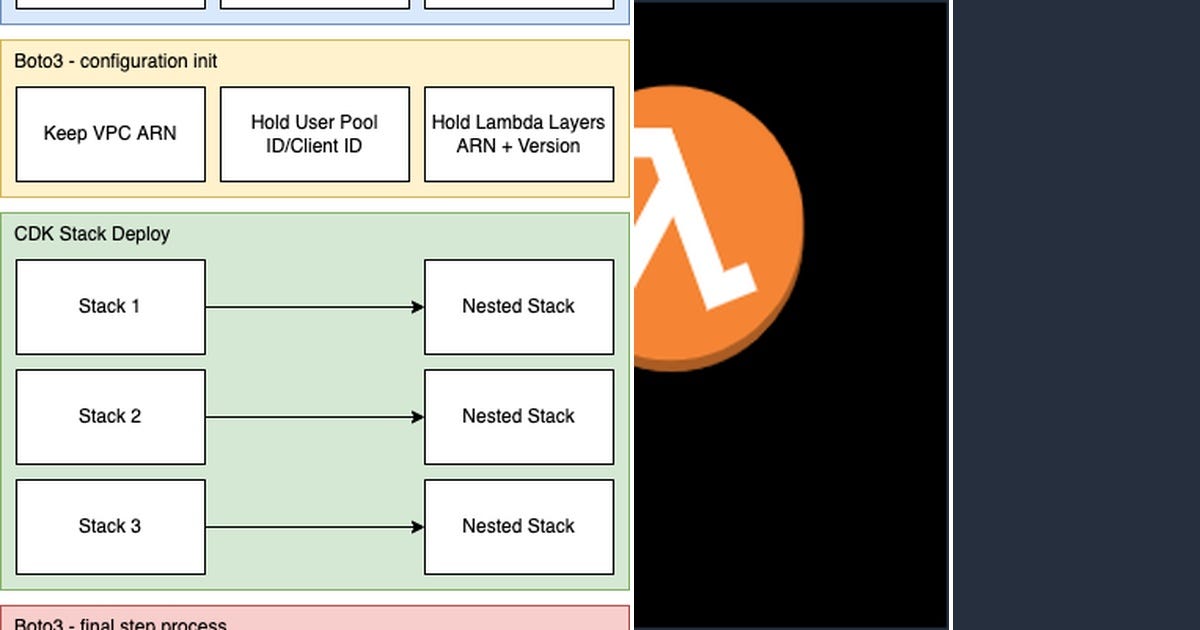This screenshot has width=1200, height=630.
Task: Click the 'Boto3 - configuration init' heading
Action: point(116,61)
